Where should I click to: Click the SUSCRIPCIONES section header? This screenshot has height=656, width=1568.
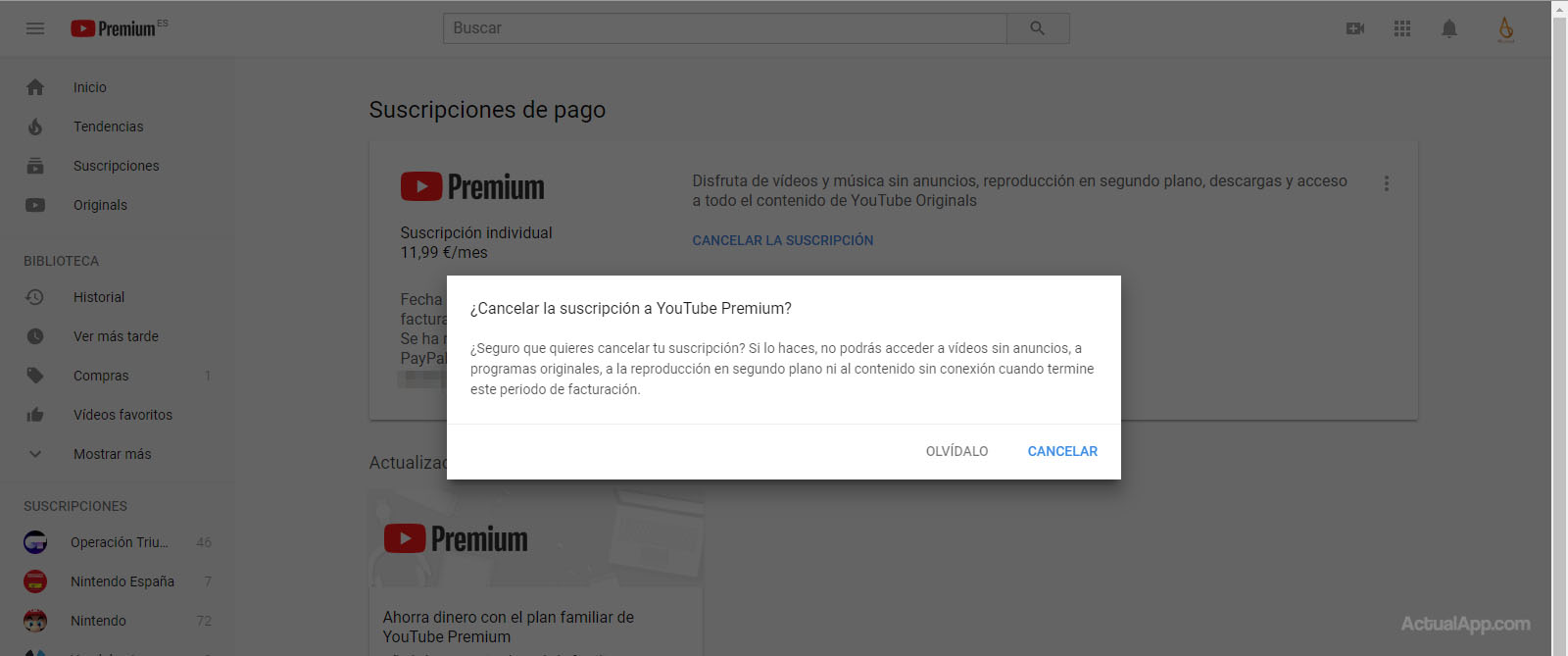pos(75,506)
